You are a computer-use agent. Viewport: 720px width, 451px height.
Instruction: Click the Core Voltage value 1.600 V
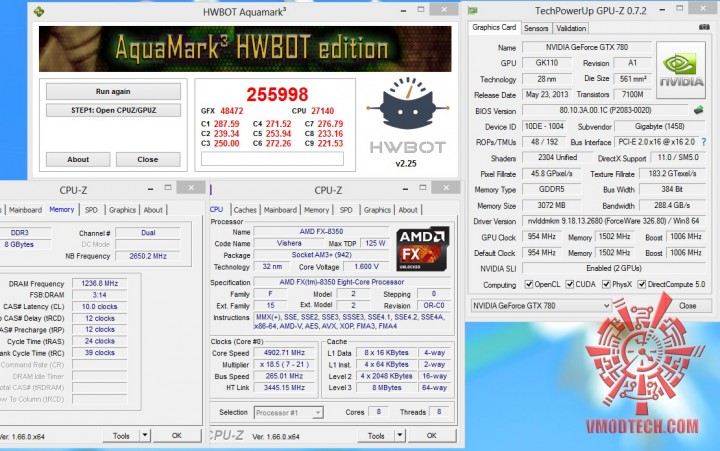click(x=366, y=266)
